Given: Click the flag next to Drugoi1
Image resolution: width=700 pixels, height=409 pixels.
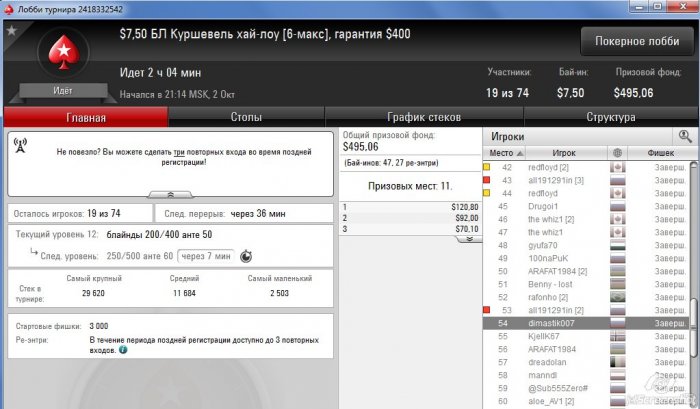Looking at the screenshot, I should tap(618, 206).
